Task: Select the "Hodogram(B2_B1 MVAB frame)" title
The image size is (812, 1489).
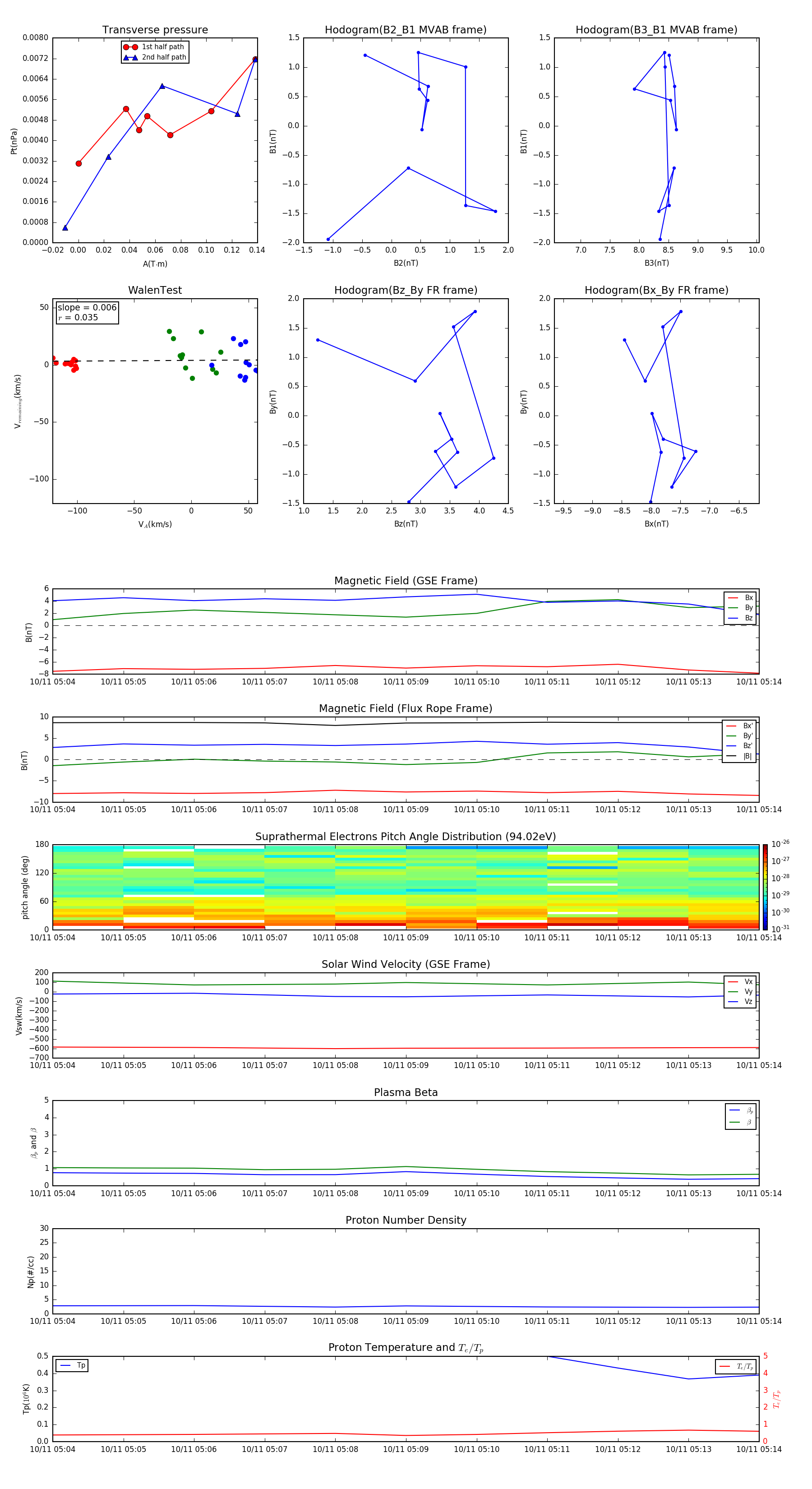Action: (406, 30)
